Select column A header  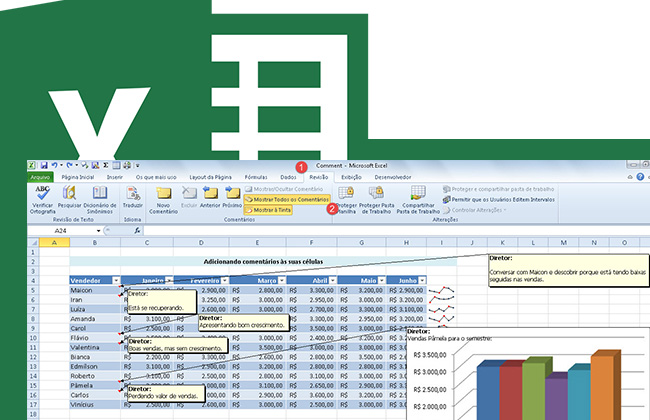[x=54, y=243]
